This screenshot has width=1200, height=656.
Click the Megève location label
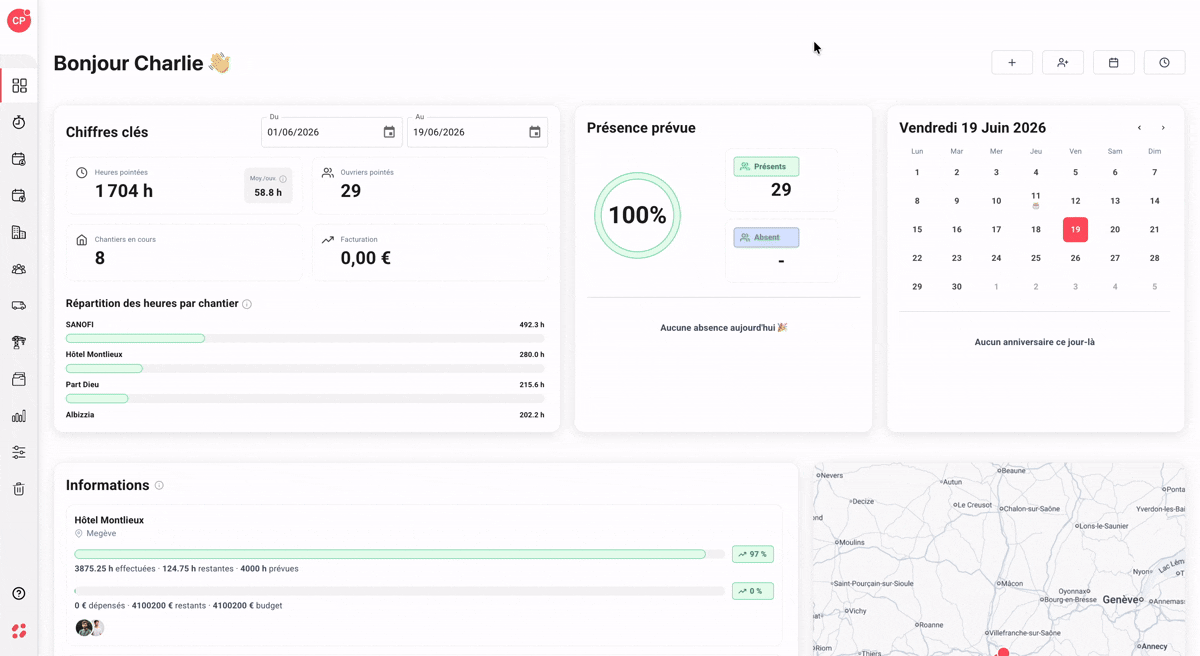click(101, 534)
